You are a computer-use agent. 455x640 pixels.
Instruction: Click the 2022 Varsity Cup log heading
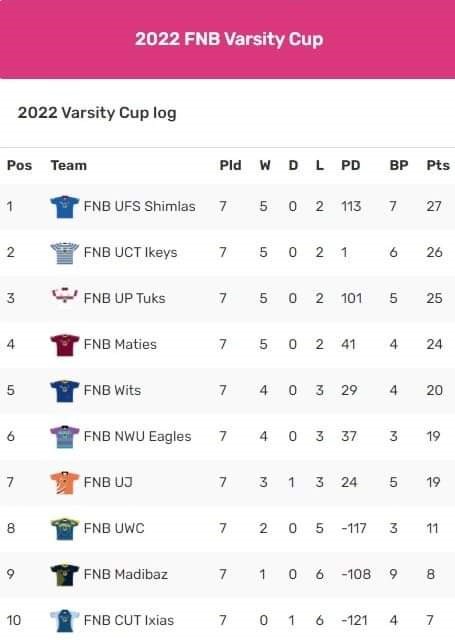pos(97,113)
